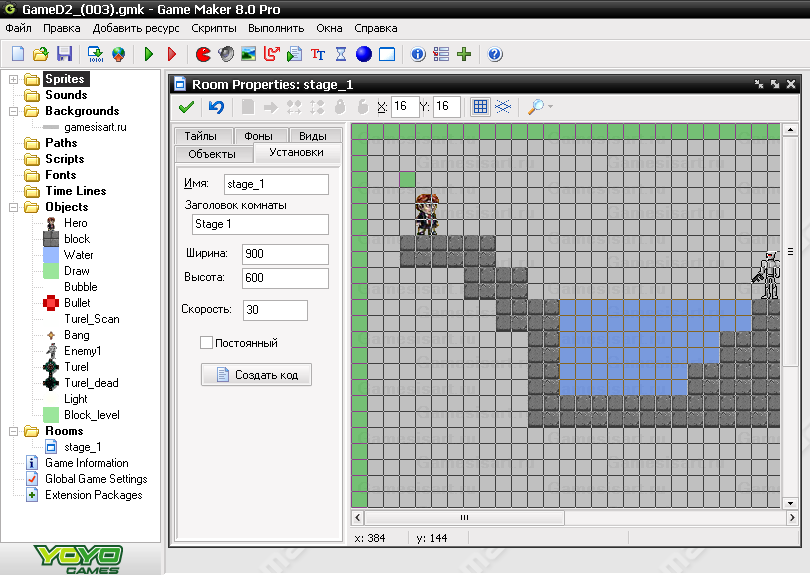The height and width of the screenshot is (575, 810).
Task: Toggle the room grid display
Action: [480, 106]
